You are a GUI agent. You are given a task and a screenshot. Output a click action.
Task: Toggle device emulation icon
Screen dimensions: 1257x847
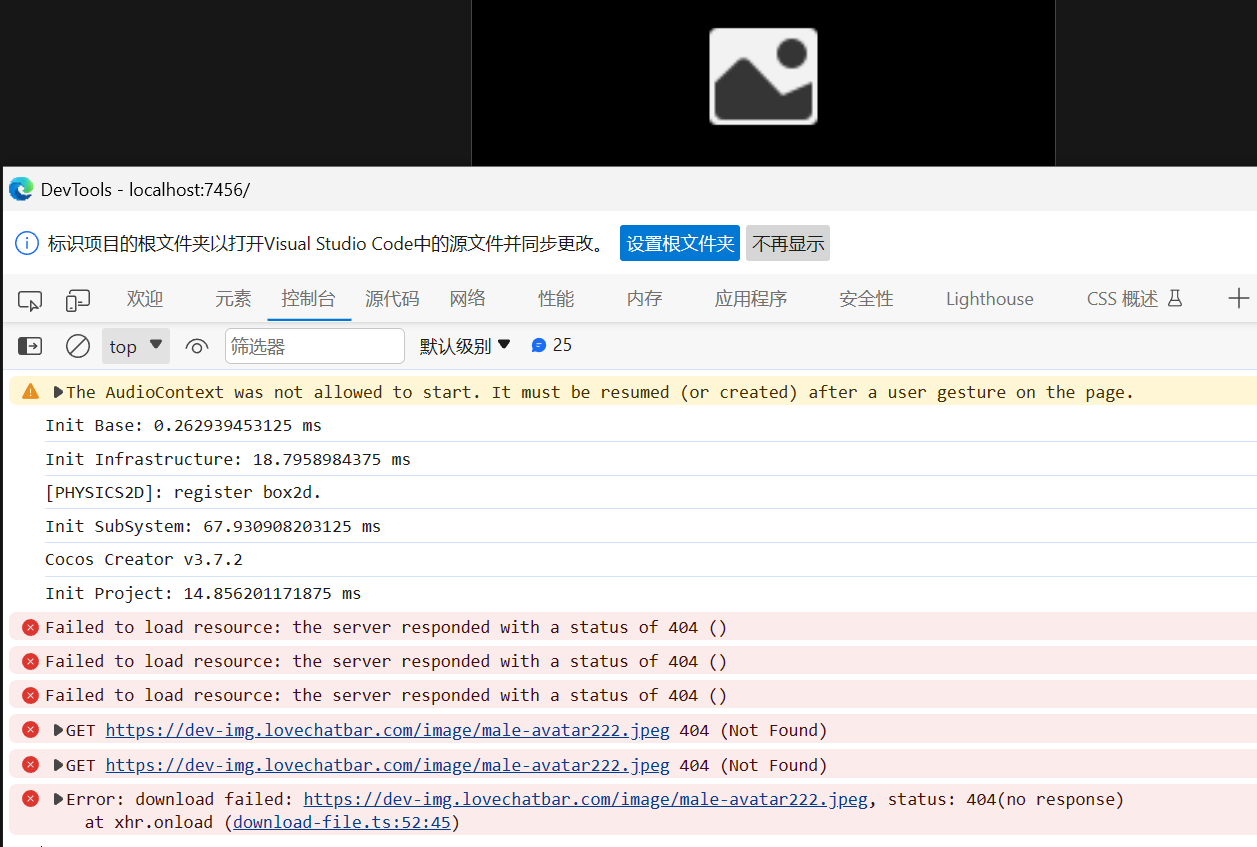tap(78, 300)
